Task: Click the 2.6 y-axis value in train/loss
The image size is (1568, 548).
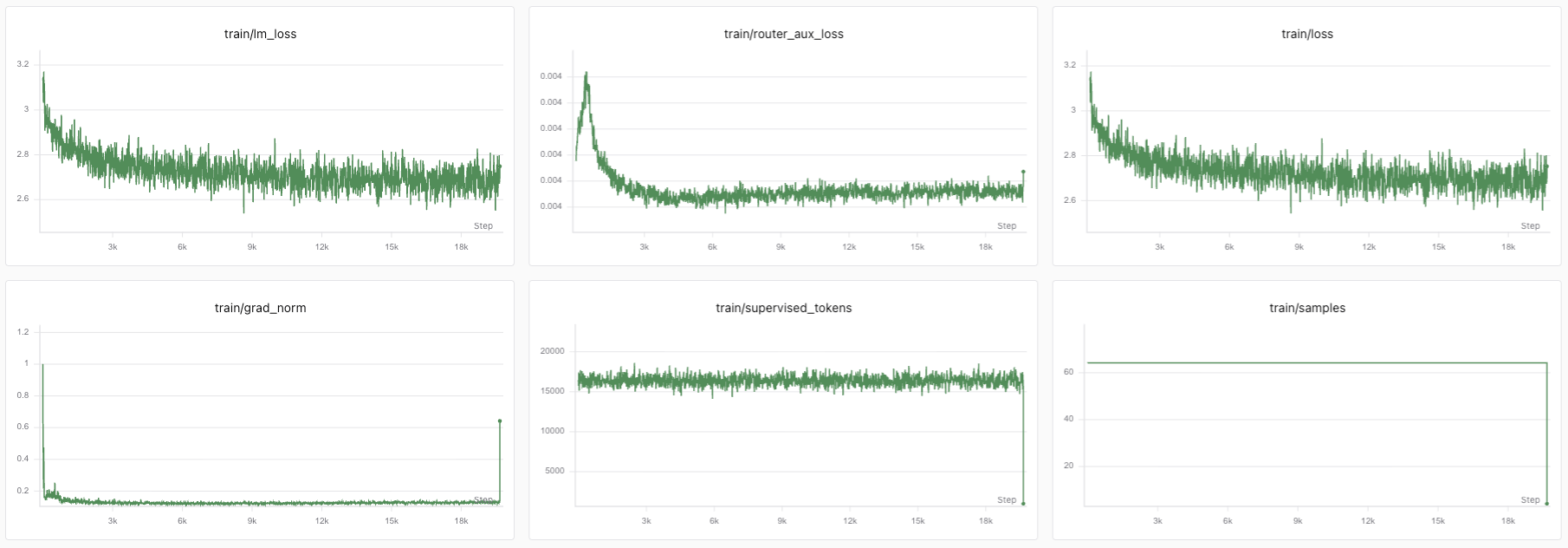Action: pos(1070,200)
